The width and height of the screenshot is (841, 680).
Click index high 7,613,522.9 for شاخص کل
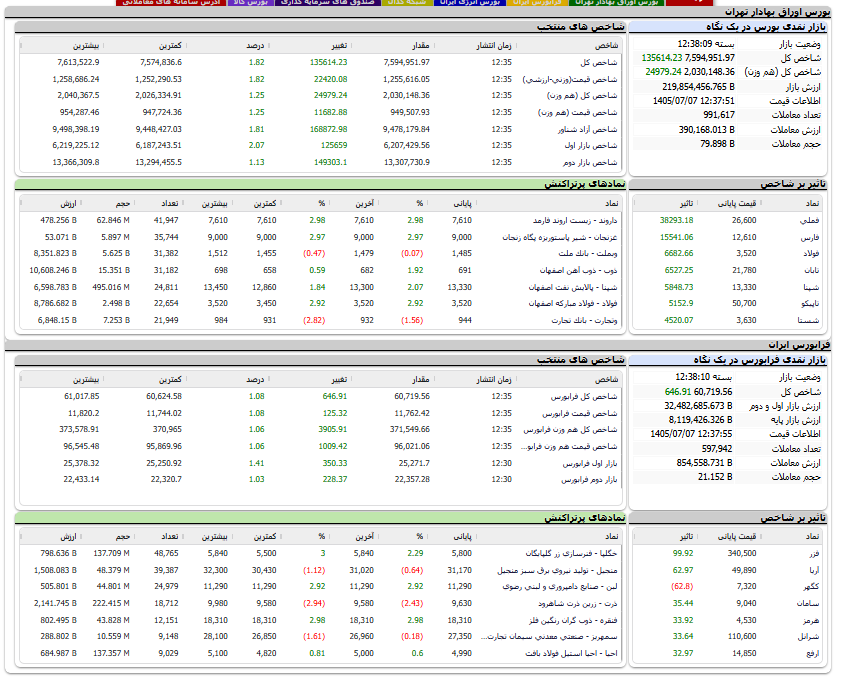[x=78, y=62]
